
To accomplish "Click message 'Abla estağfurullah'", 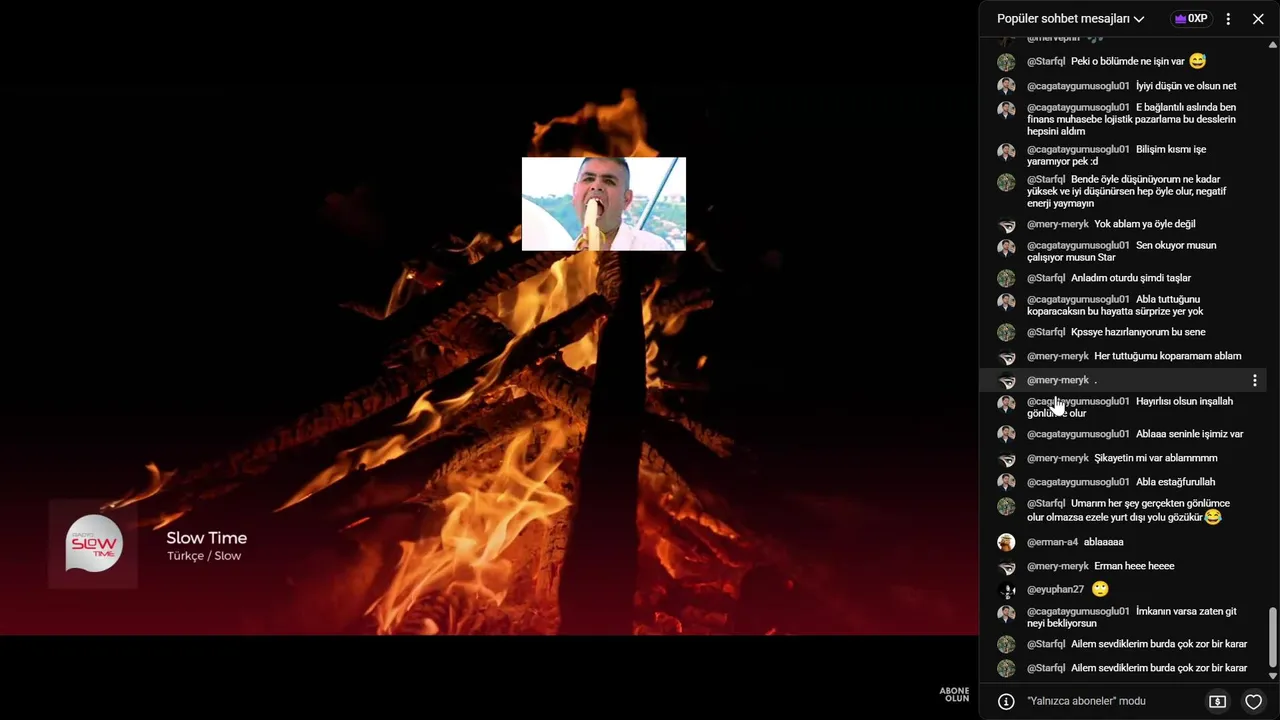I will [1175, 482].
